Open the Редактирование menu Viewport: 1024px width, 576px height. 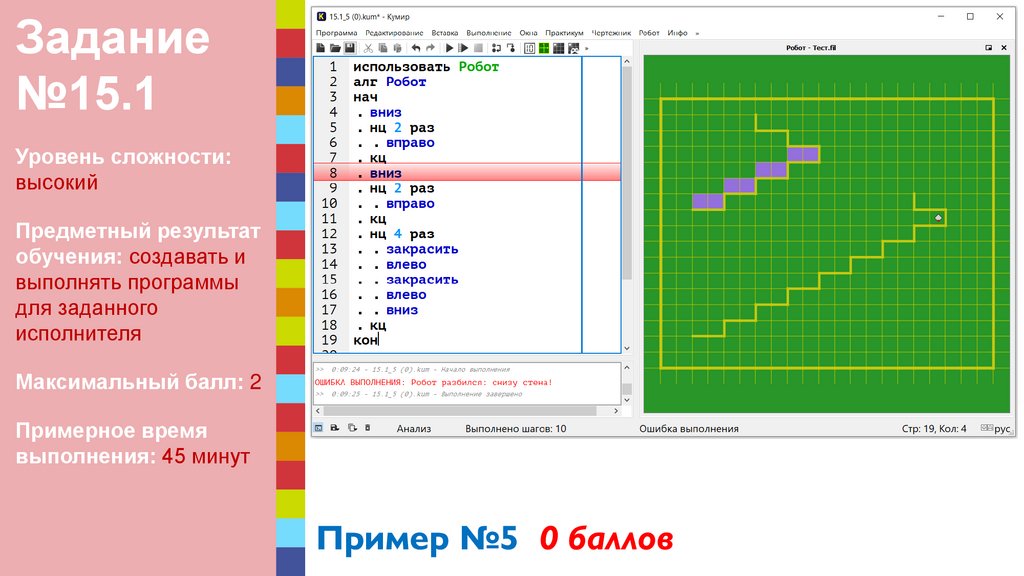pos(394,33)
